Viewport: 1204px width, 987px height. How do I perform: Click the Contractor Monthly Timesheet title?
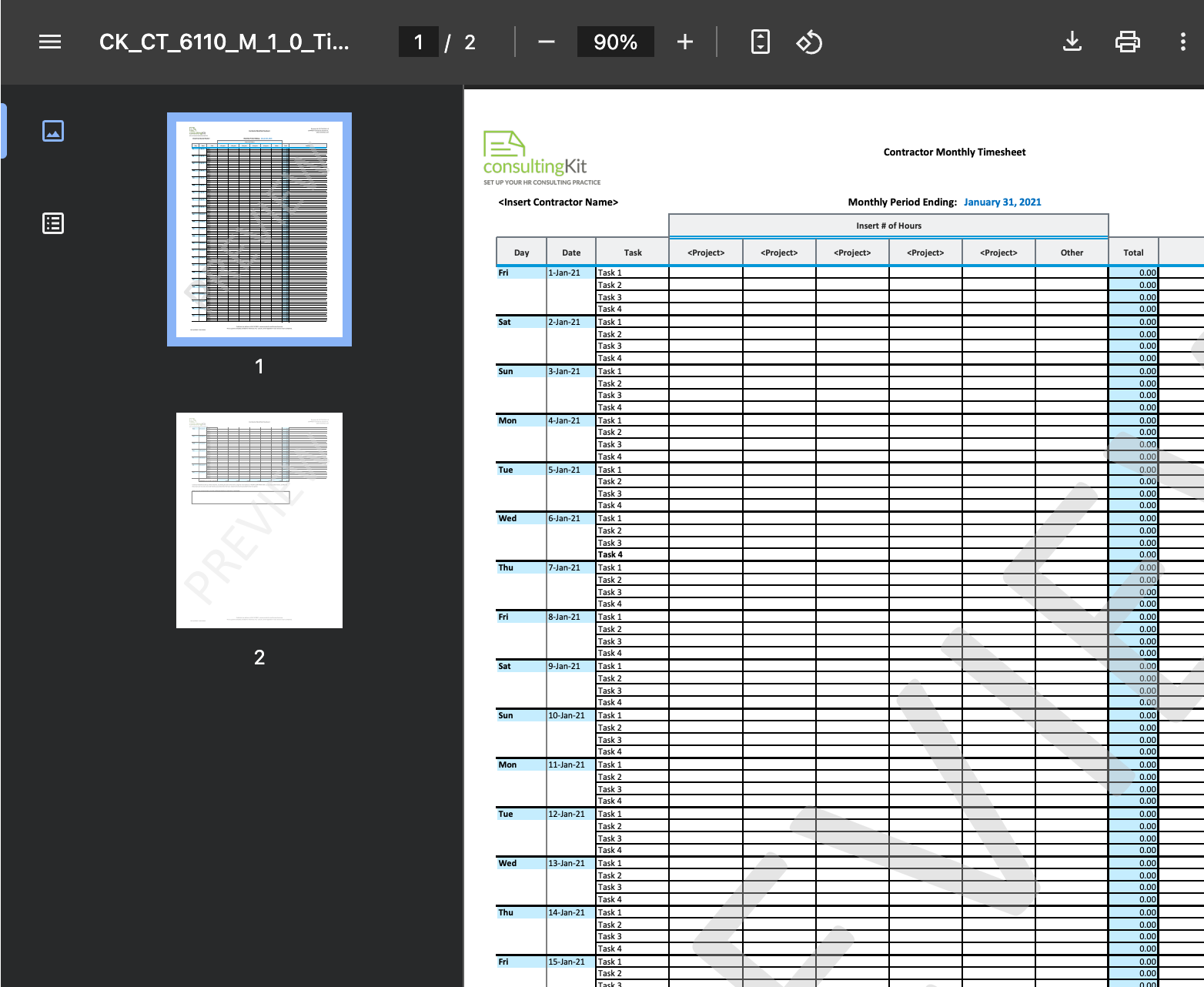pyautogui.click(x=954, y=152)
